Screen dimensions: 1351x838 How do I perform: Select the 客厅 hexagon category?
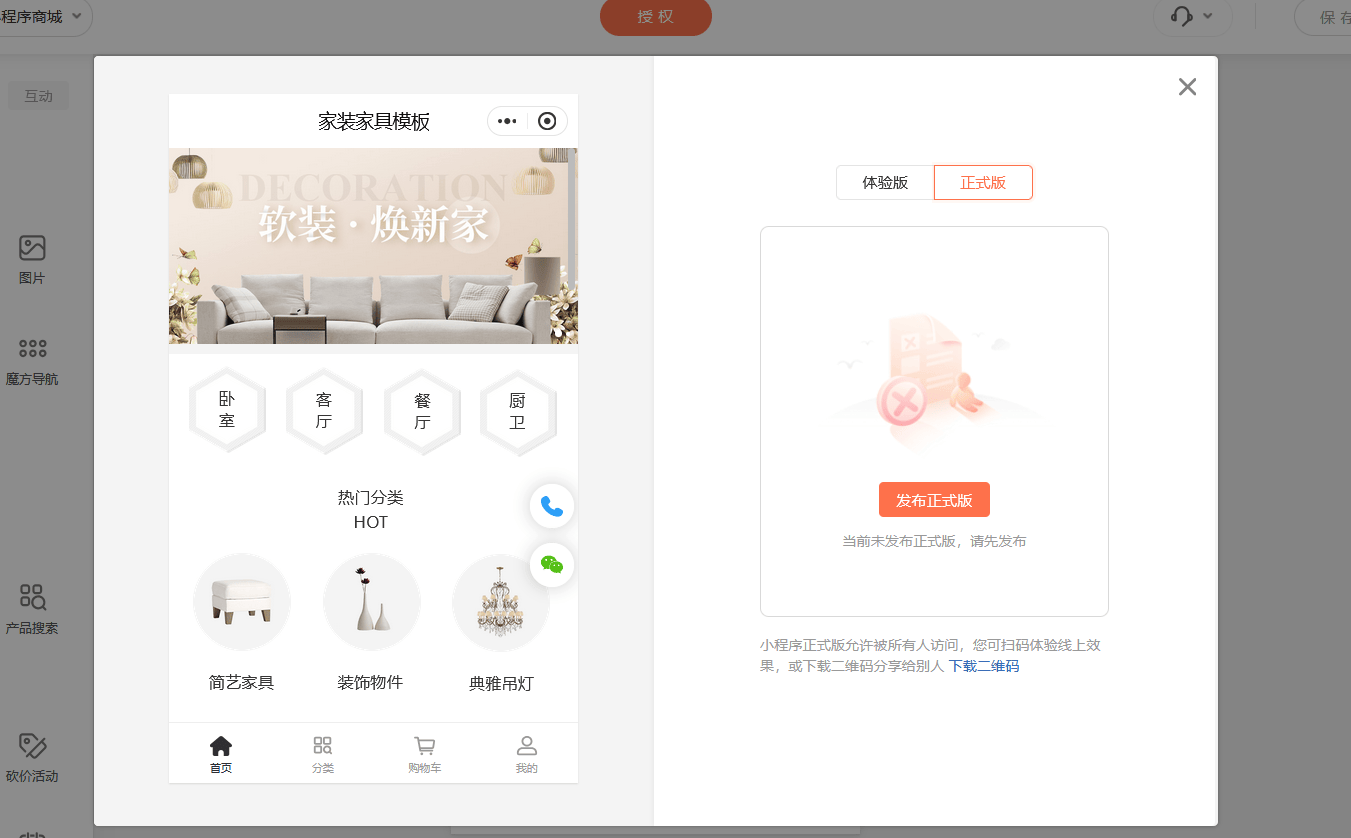(x=324, y=411)
